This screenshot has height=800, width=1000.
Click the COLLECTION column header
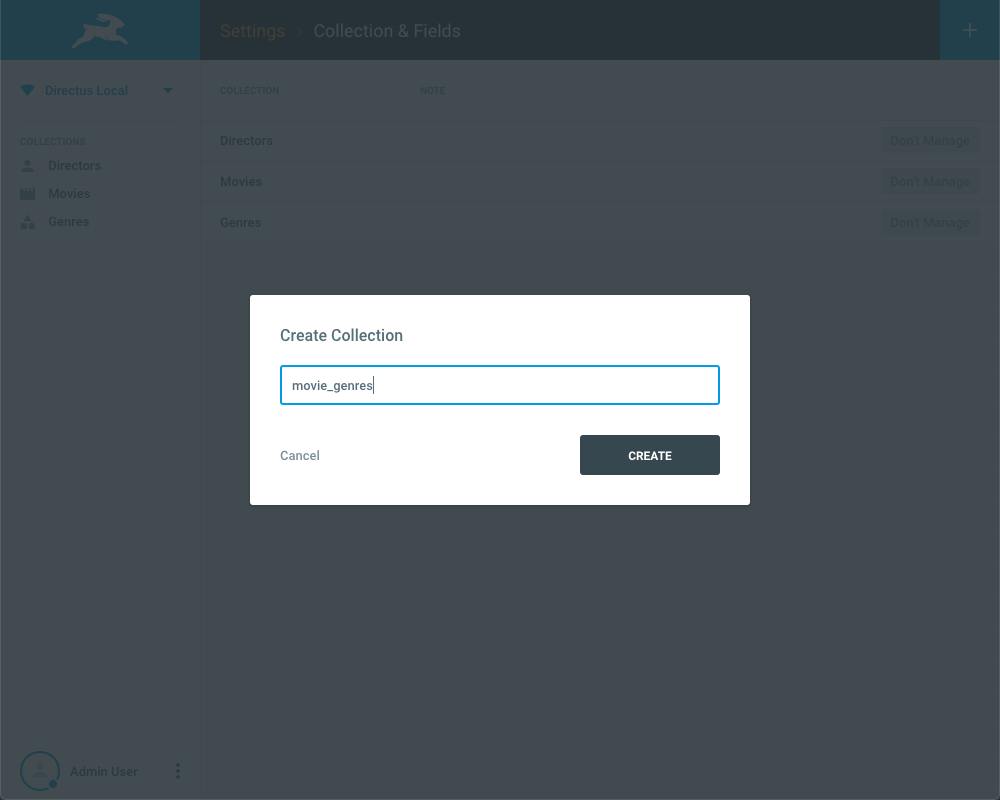[249, 91]
